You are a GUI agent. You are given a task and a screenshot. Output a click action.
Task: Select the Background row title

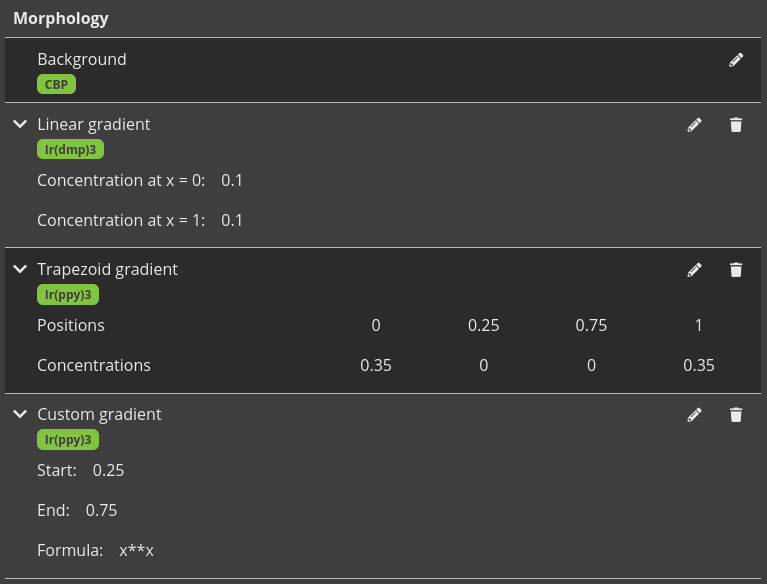click(82, 60)
